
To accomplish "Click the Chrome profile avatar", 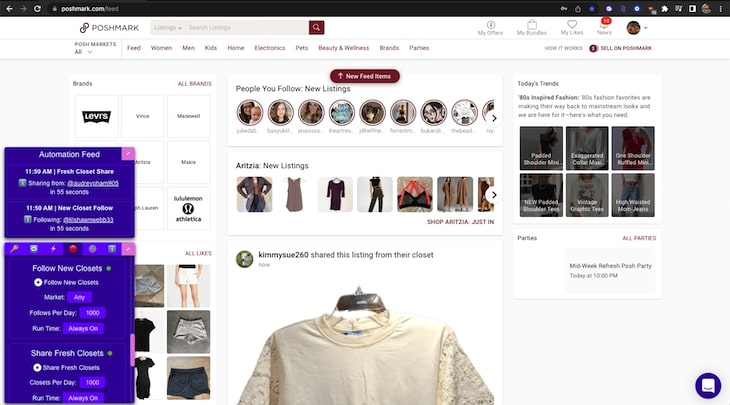I will pyautogui.click(x=706, y=9).
